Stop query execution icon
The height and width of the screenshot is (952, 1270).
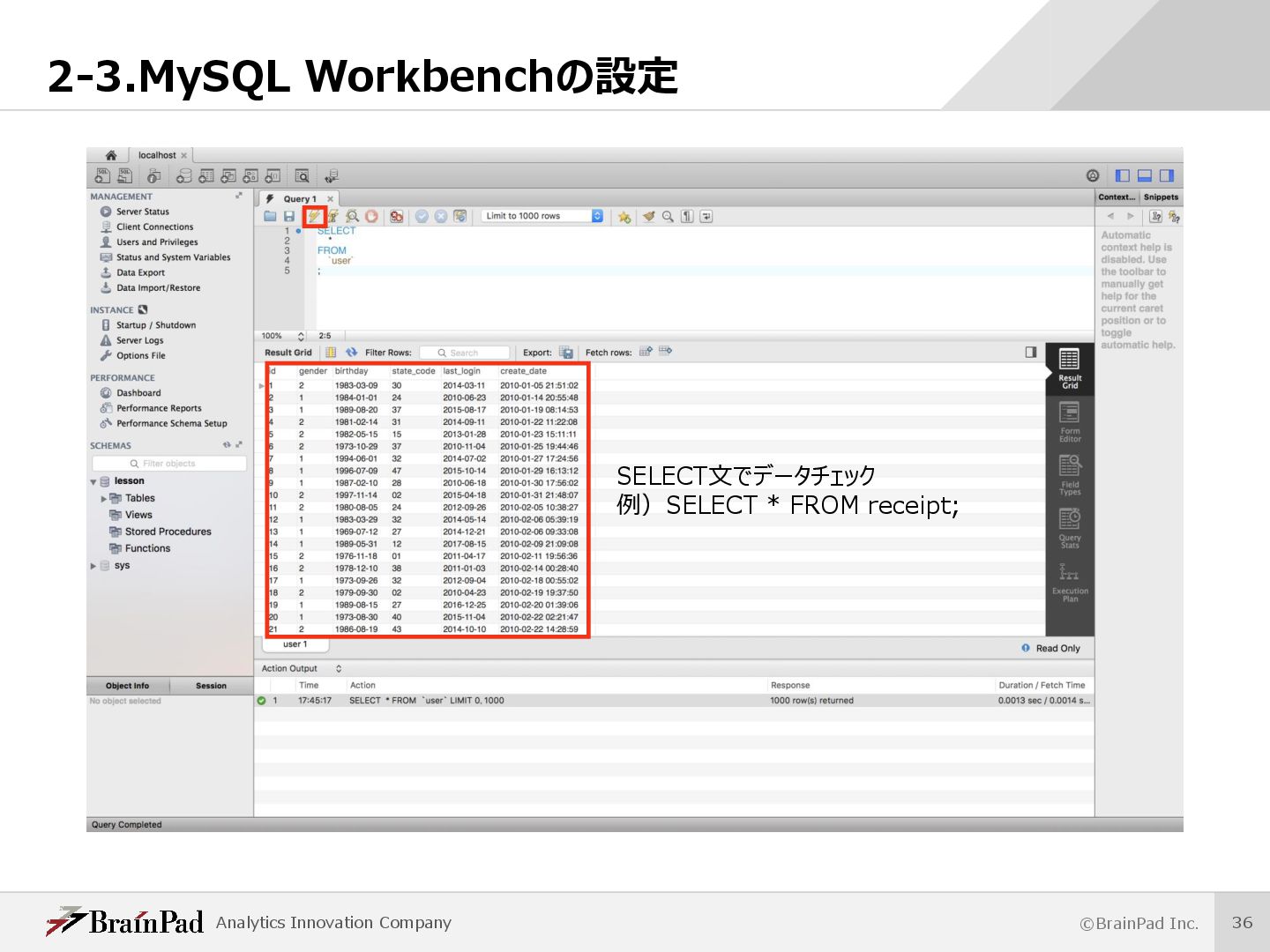tap(371, 216)
